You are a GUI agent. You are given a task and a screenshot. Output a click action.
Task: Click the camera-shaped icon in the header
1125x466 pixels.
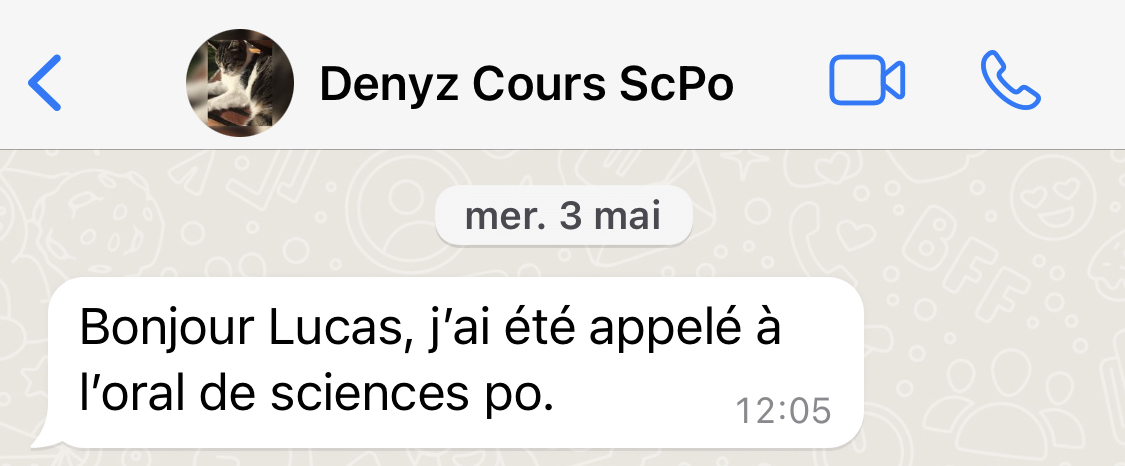pyautogui.click(x=867, y=80)
